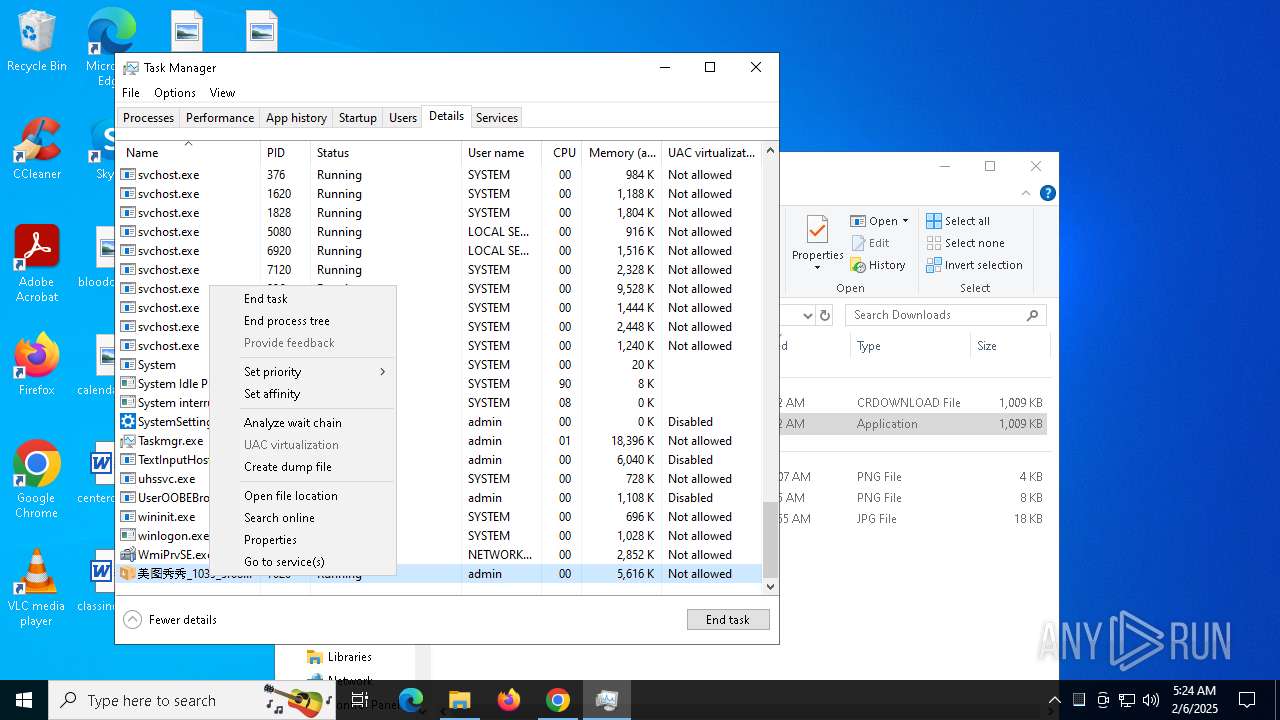Open File Explorer from taskbar

coord(460,700)
